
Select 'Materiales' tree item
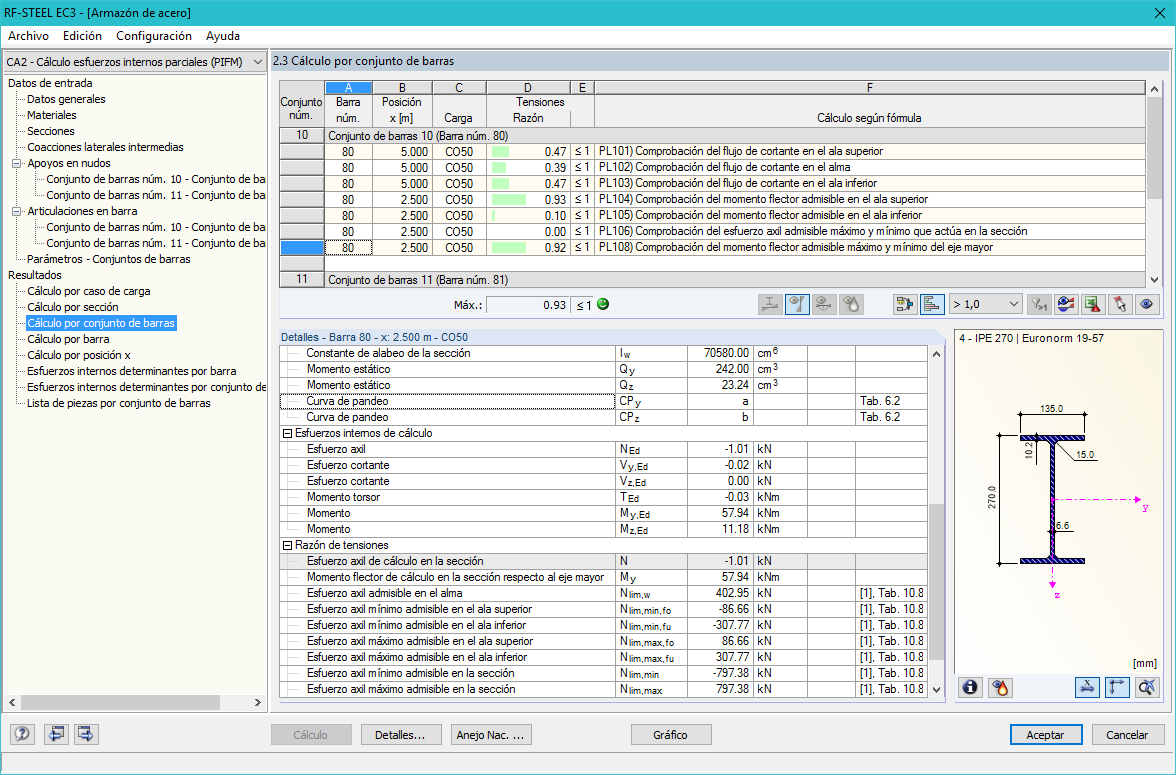pyautogui.click(x=52, y=116)
